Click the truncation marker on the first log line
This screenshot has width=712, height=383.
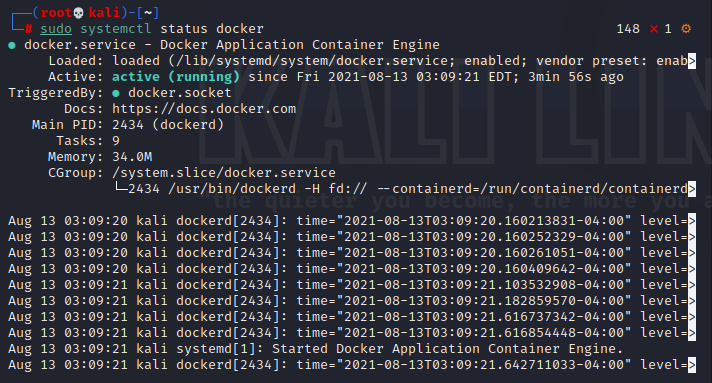(x=692, y=221)
